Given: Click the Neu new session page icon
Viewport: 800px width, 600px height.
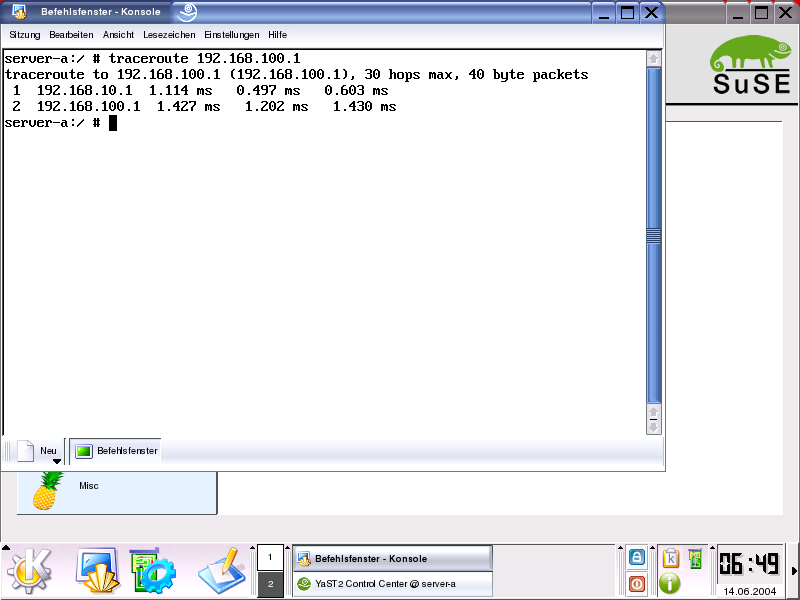Looking at the screenshot, I should [x=26, y=451].
